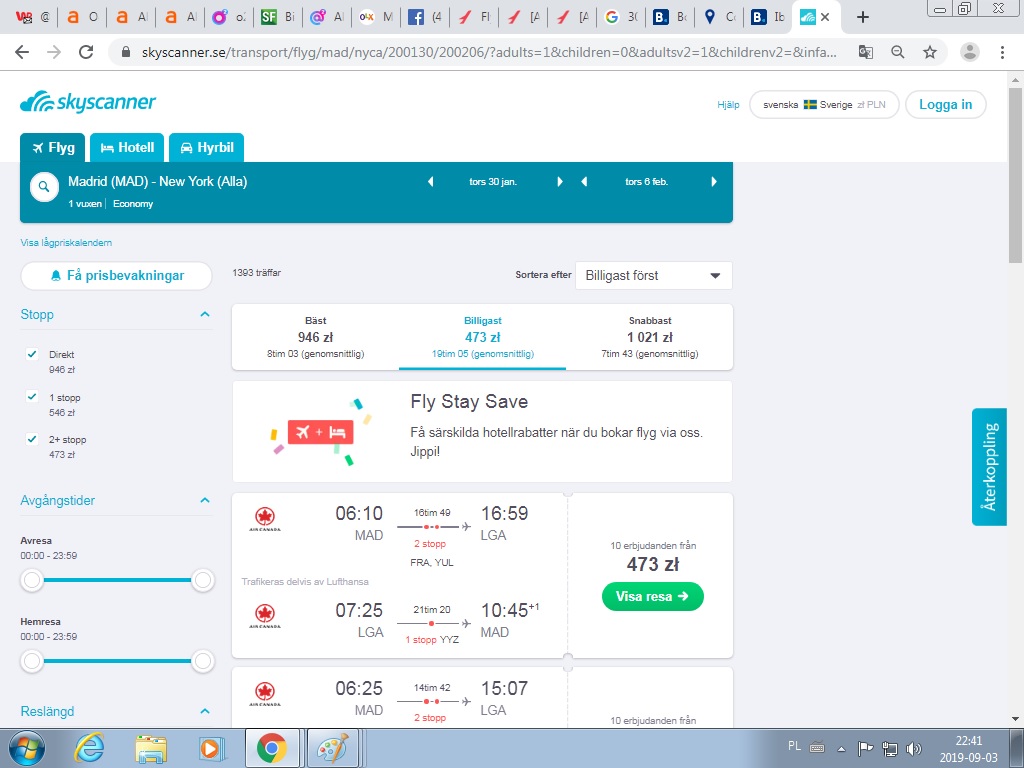1024x768 pixels.
Task: Open the Google Translate icon in address bar
Action: tap(866, 52)
